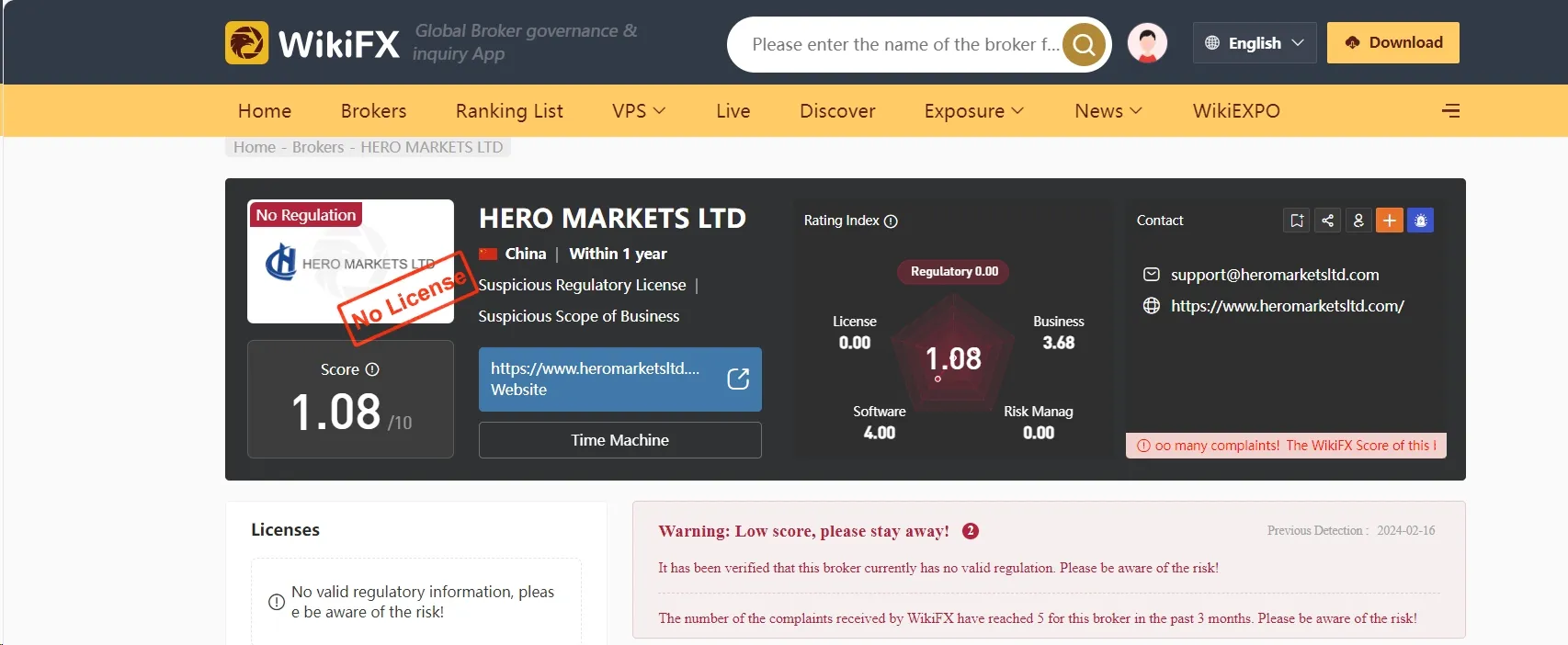Focus the broker name search field
Image resolution: width=1568 pixels, height=645 pixels.
[x=905, y=44]
